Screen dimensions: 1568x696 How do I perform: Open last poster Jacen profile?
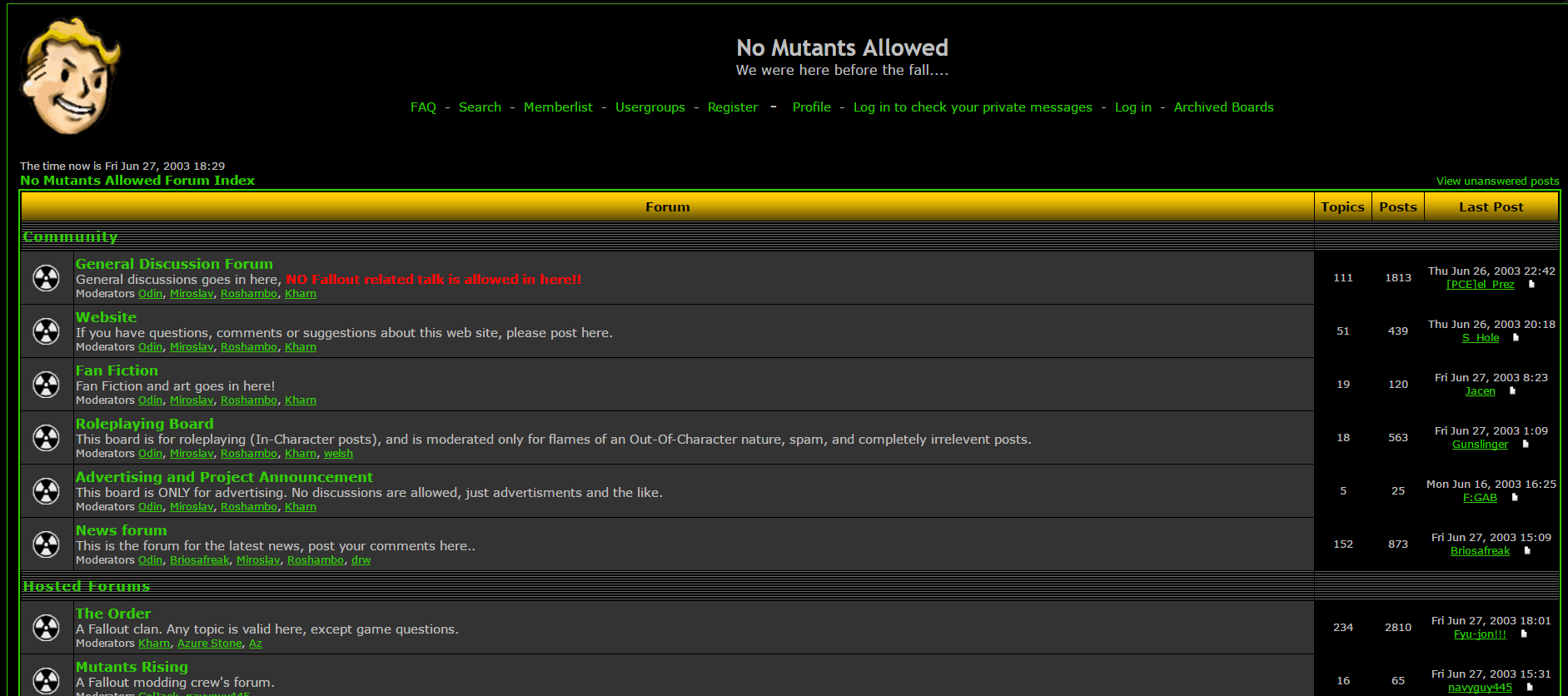pos(1480,391)
